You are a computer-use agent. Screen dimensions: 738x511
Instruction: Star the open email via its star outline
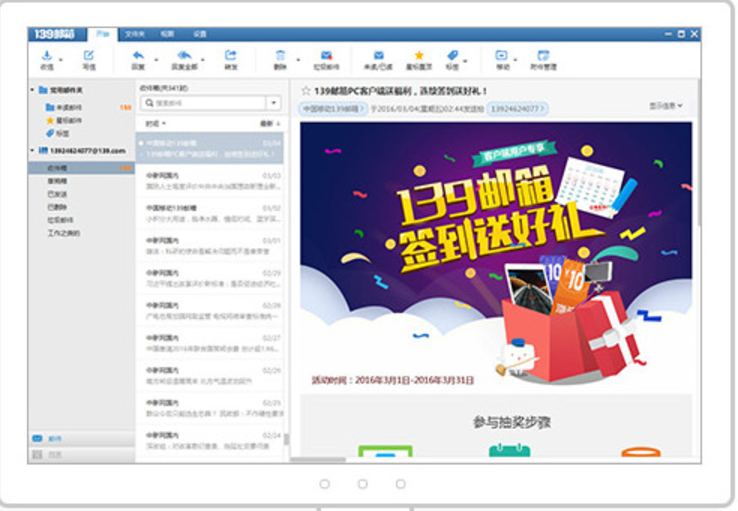point(306,90)
